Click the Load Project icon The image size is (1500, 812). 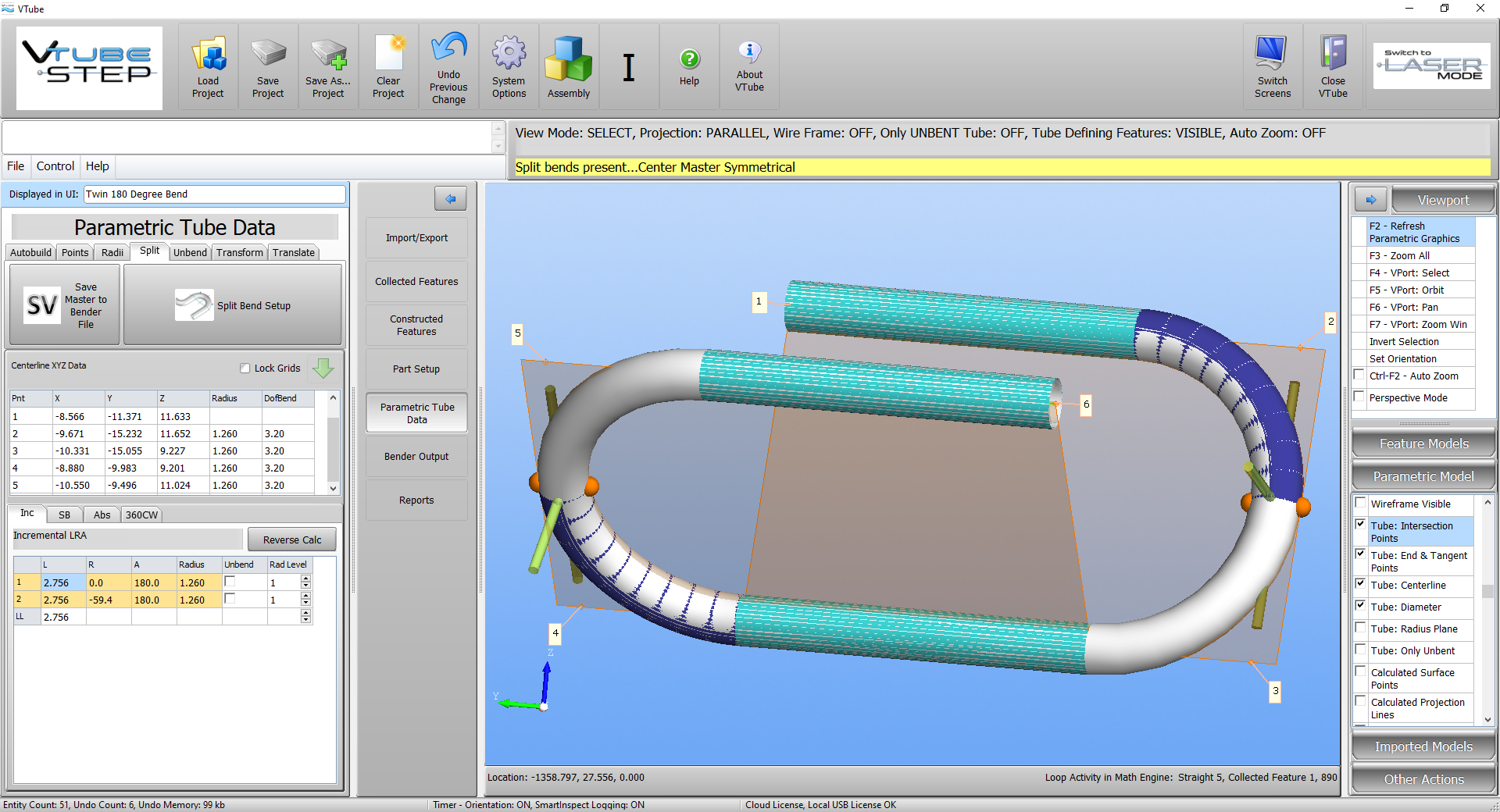coord(208,56)
